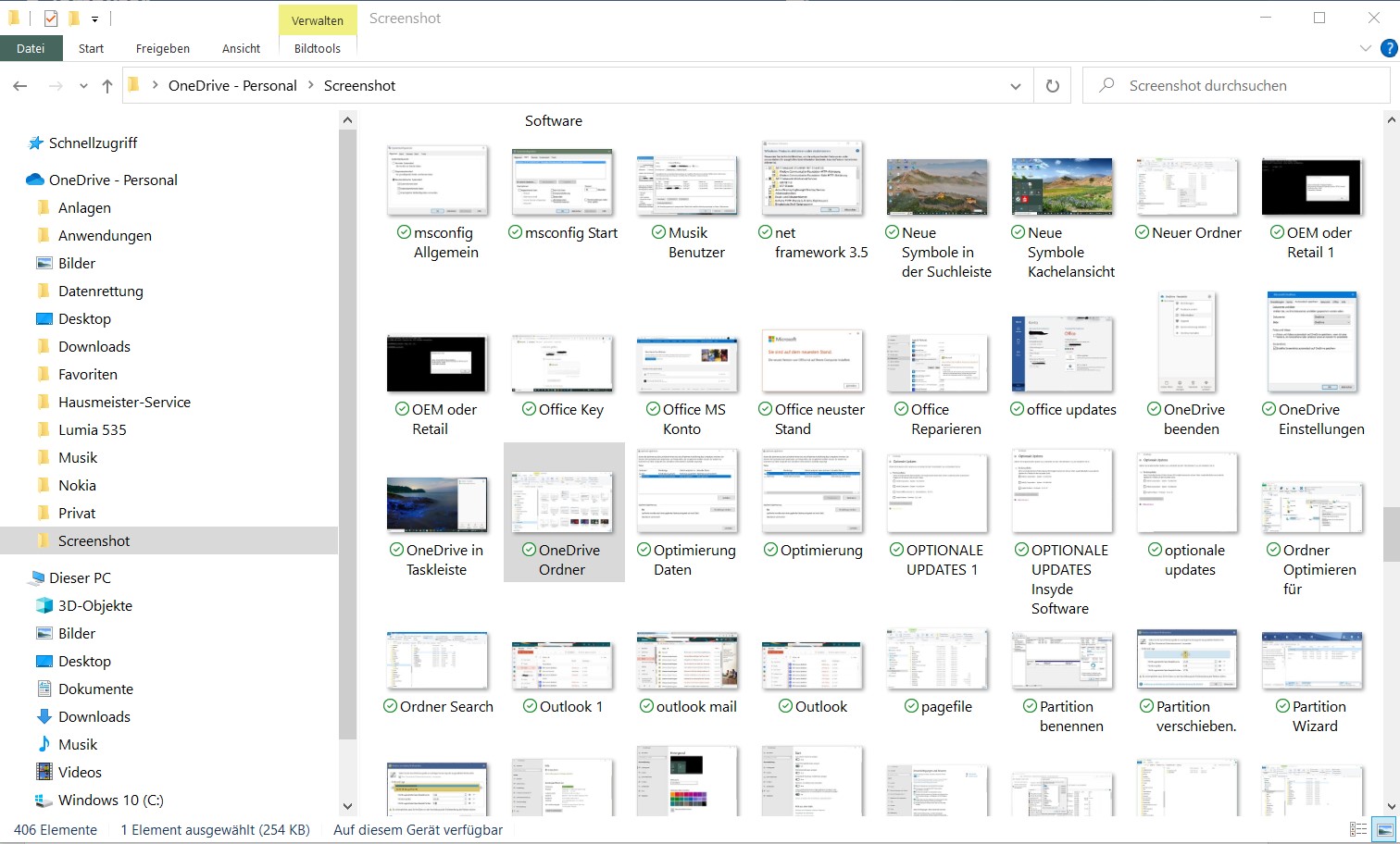Open the Datenrettung folder
1400x844 pixels.
[x=90, y=291]
